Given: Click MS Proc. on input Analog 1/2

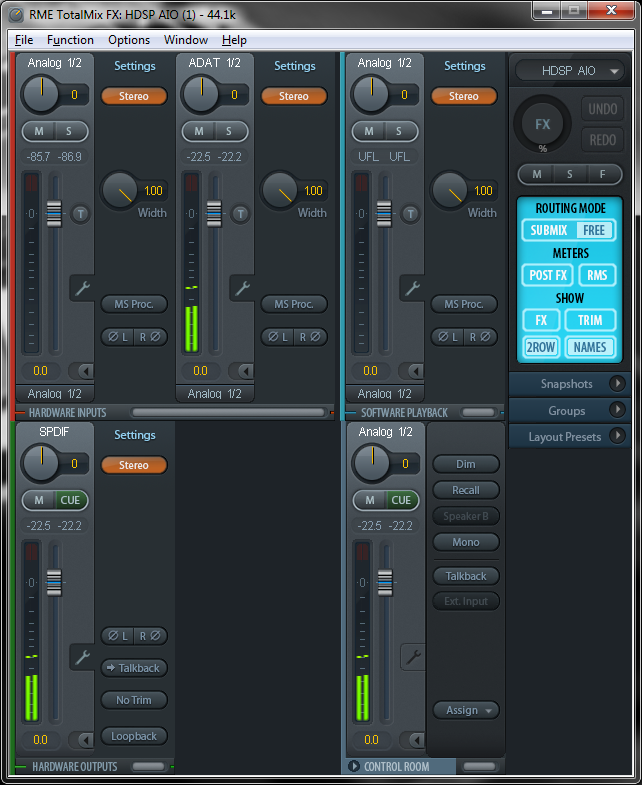Looking at the screenshot, I should tap(134, 304).
